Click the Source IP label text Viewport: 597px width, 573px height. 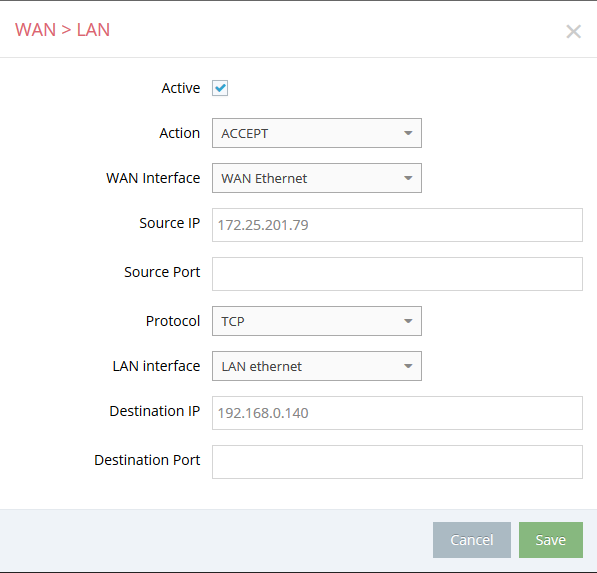point(169,223)
